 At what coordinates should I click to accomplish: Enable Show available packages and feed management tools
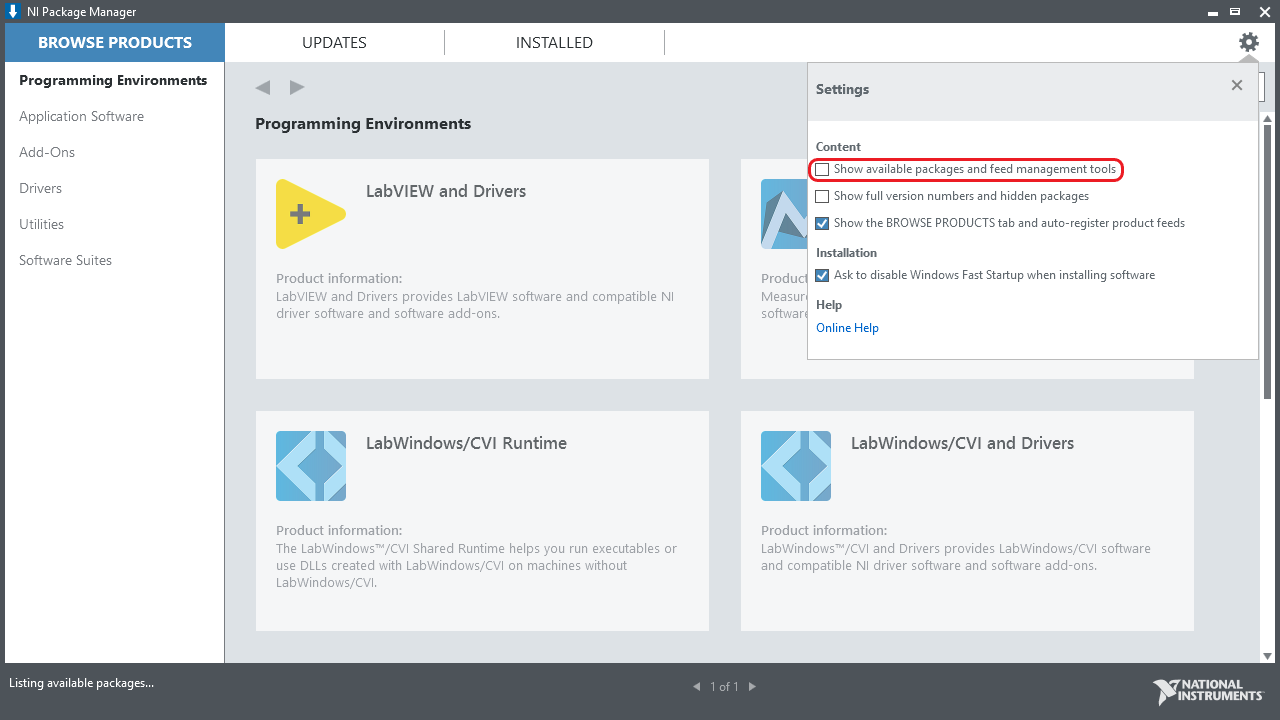pos(822,170)
